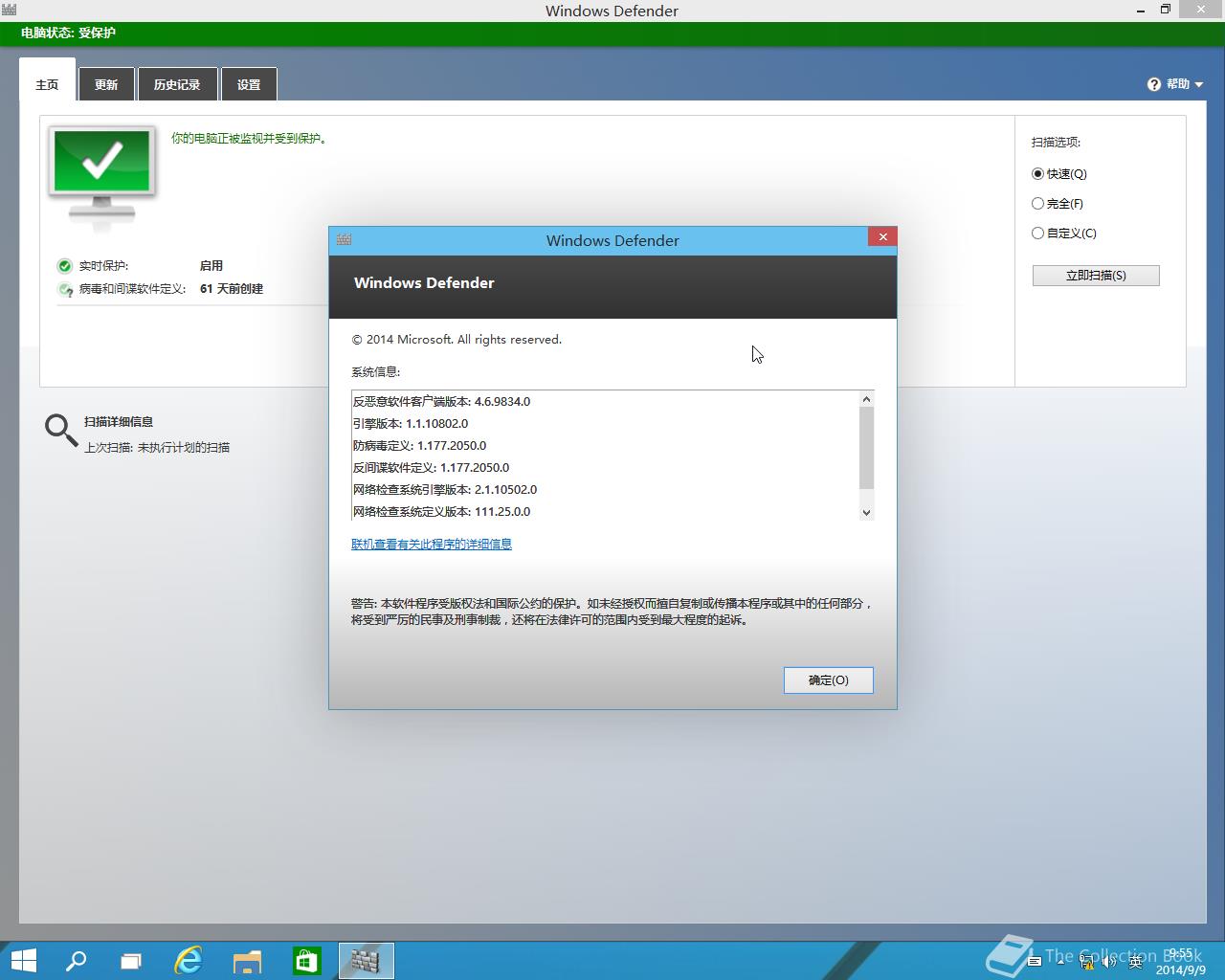Click the 实时保护 启用 status value
The image size is (1225, 980).
point(212,266)
